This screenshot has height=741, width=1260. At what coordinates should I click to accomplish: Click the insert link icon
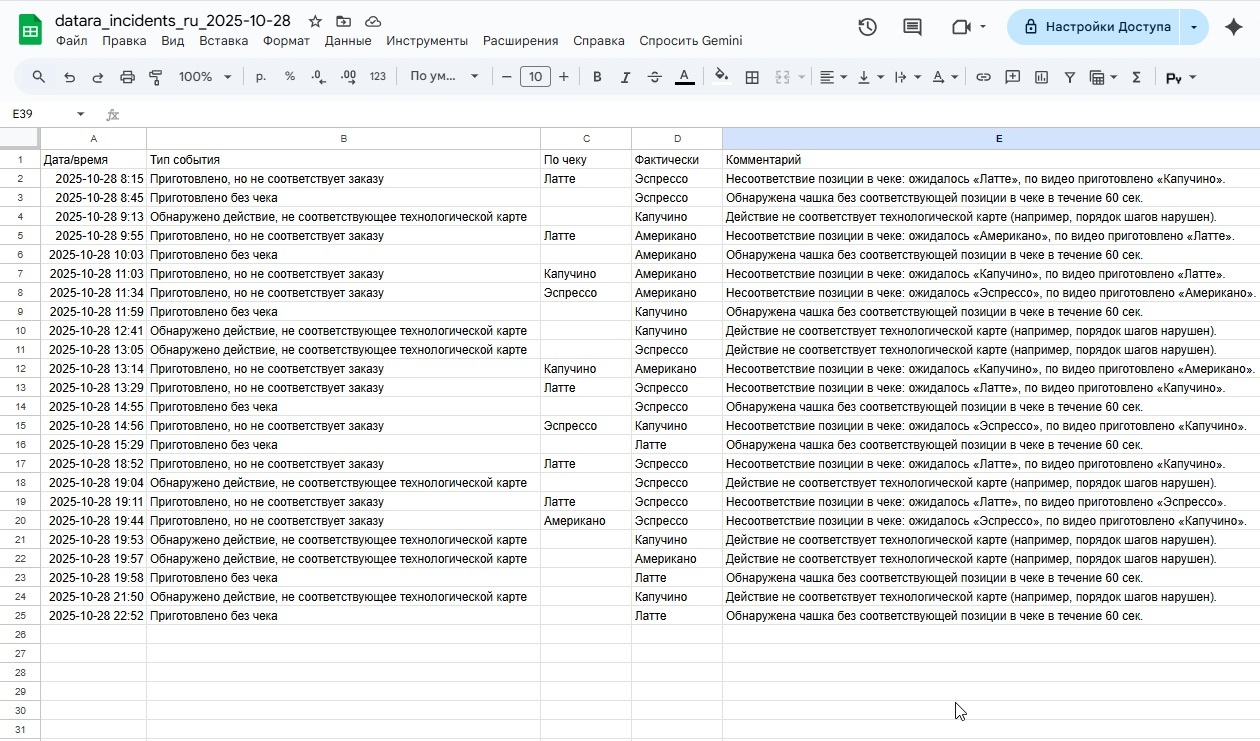click(x=983, y=77)
